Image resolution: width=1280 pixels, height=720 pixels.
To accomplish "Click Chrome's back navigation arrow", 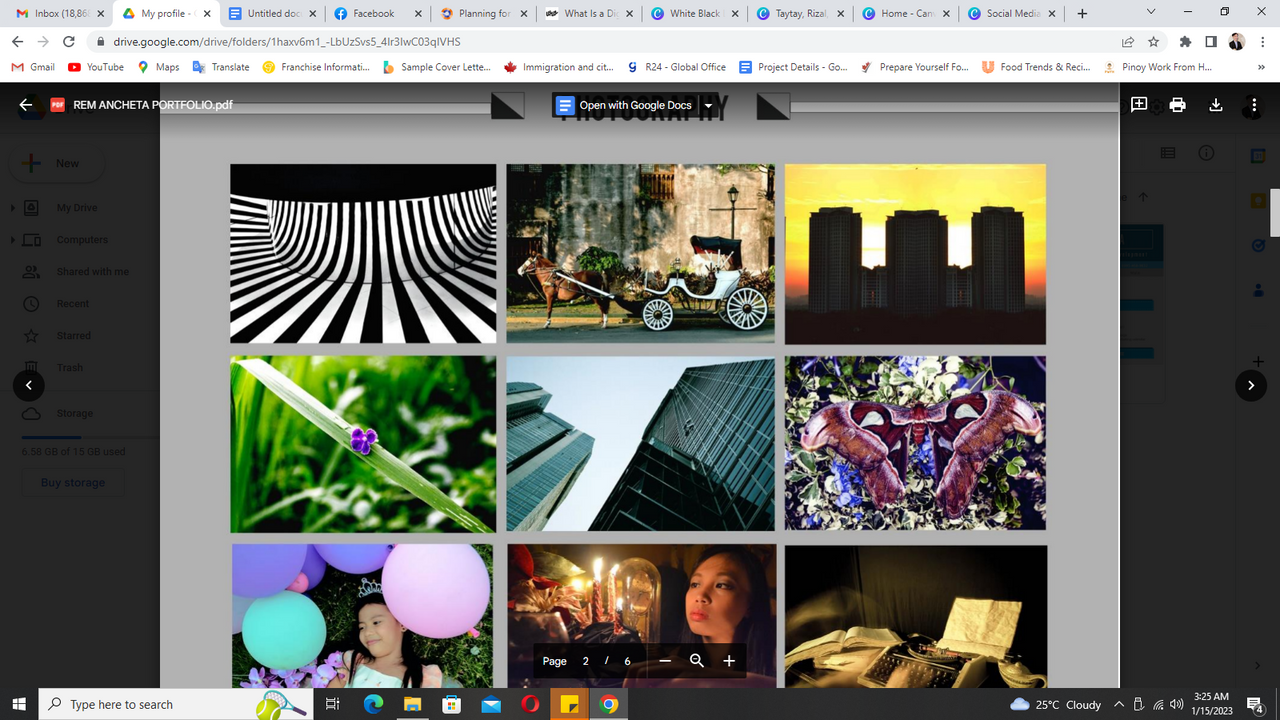I will 17,42.
